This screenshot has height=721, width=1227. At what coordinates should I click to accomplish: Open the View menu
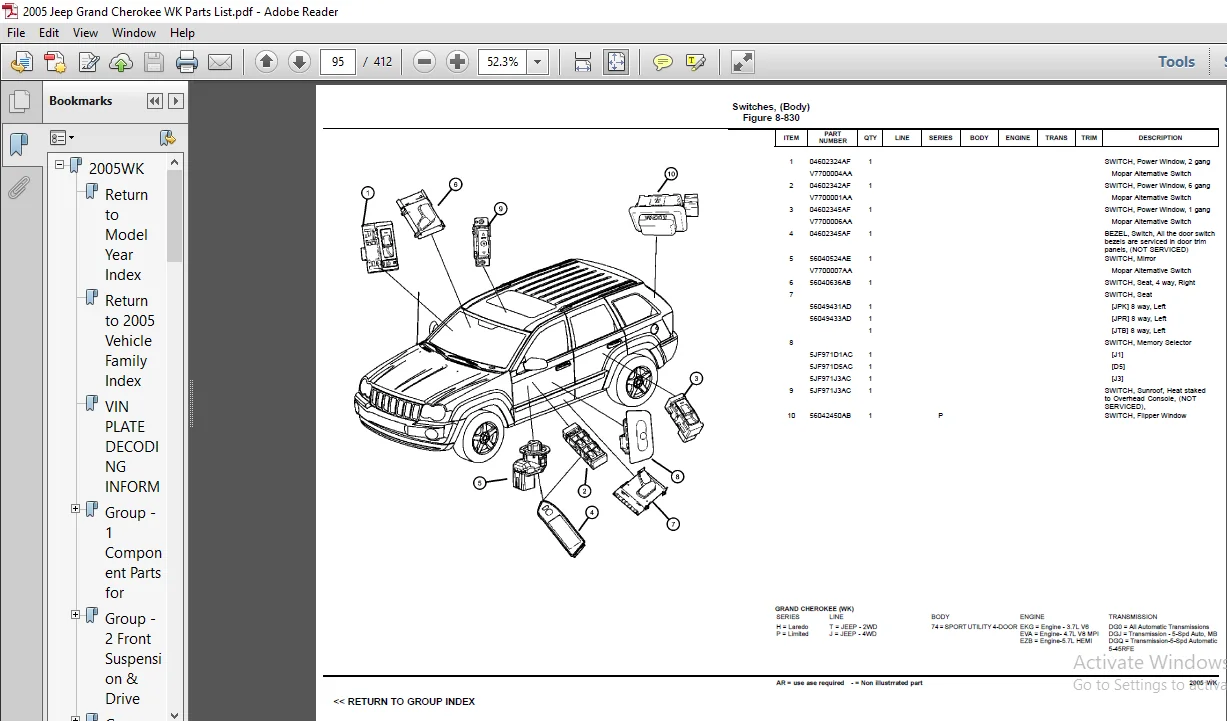tap(86, 33)
